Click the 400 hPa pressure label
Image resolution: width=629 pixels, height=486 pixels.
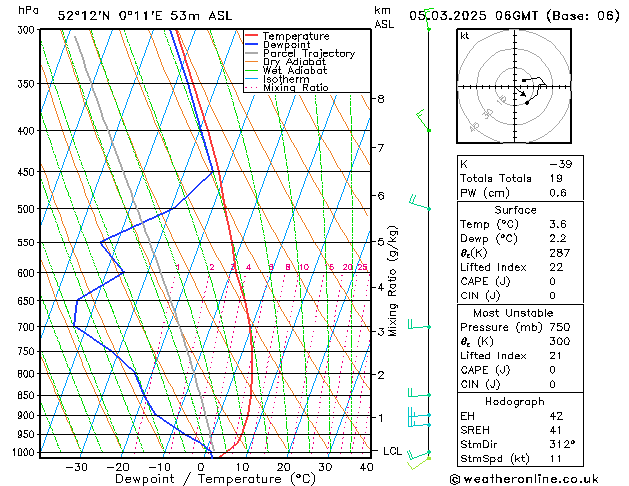(28, 131)
